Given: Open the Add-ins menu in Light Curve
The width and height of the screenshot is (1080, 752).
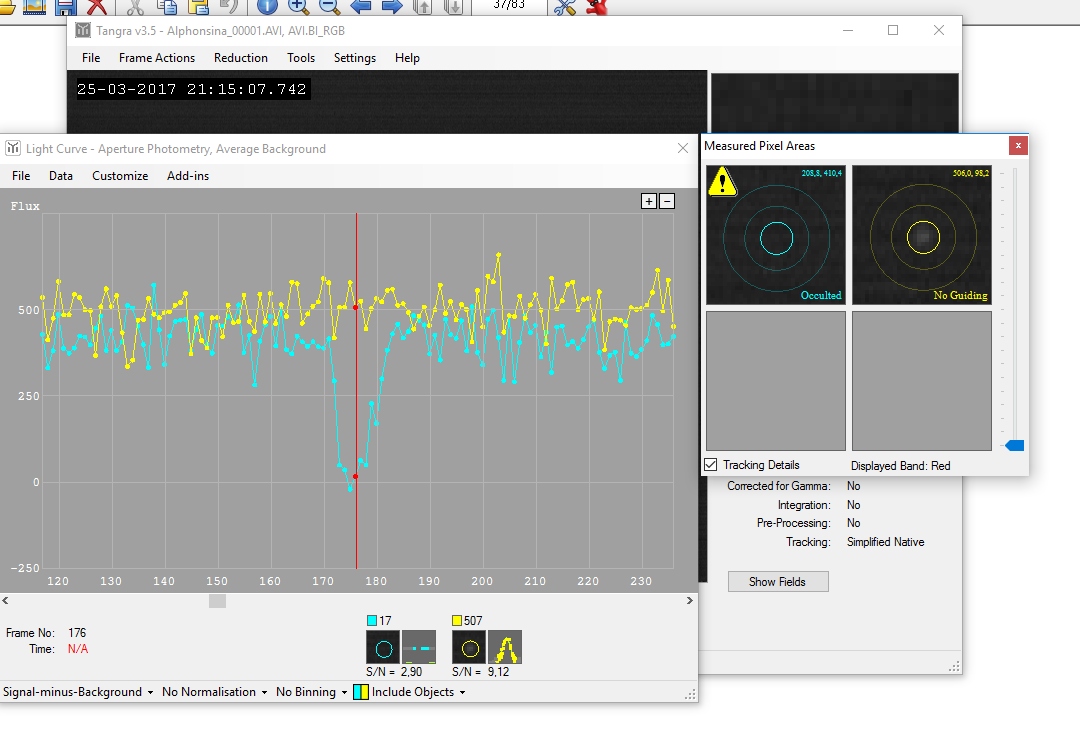Looking at the screenshot, I should click(187, 176).
